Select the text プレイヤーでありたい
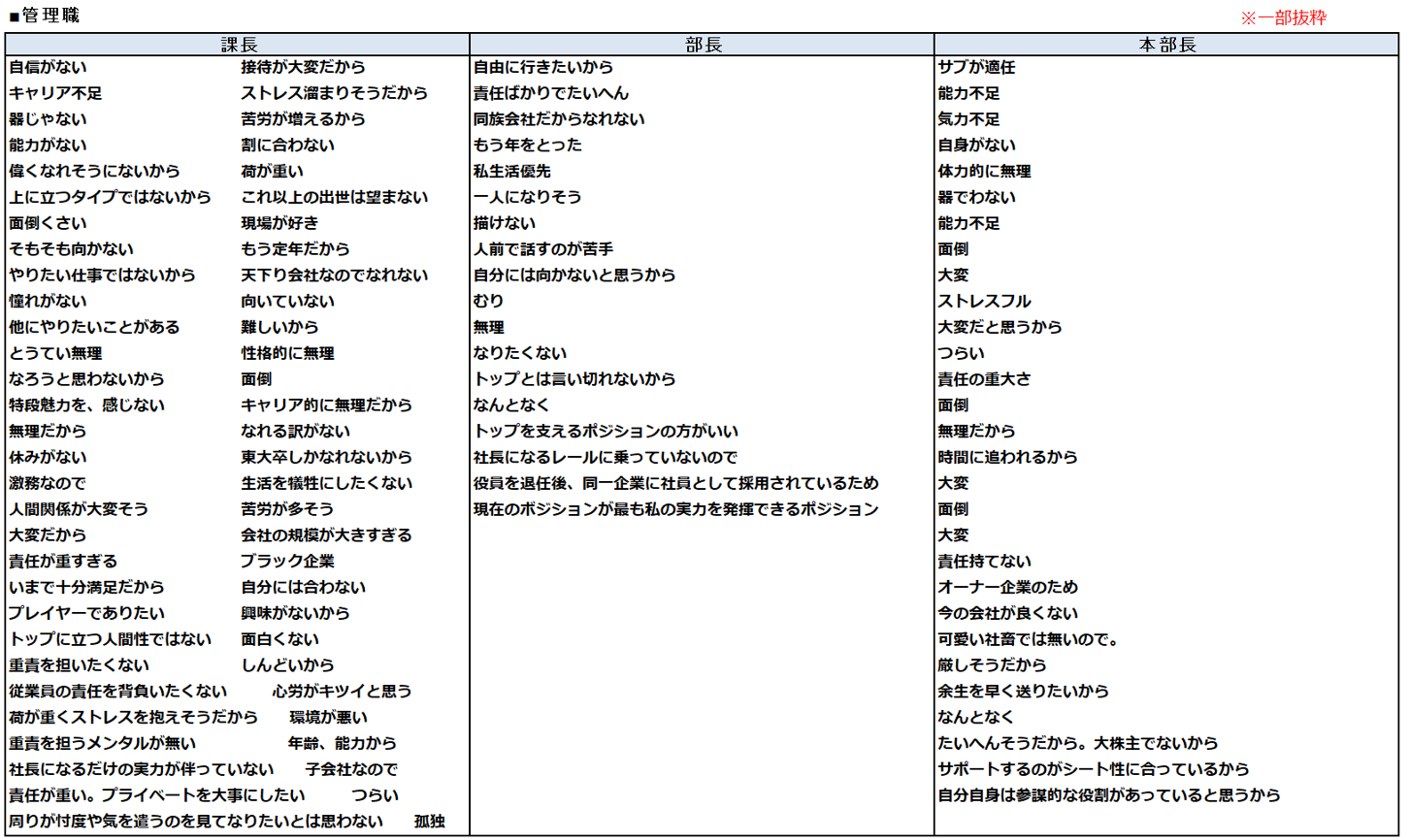1410x840 pixels. (86, 613)
